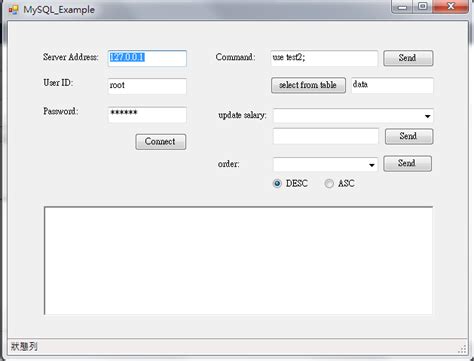Click the salary value input below update salary
Viewport: 474px width, 361px height.
[326, 136]
